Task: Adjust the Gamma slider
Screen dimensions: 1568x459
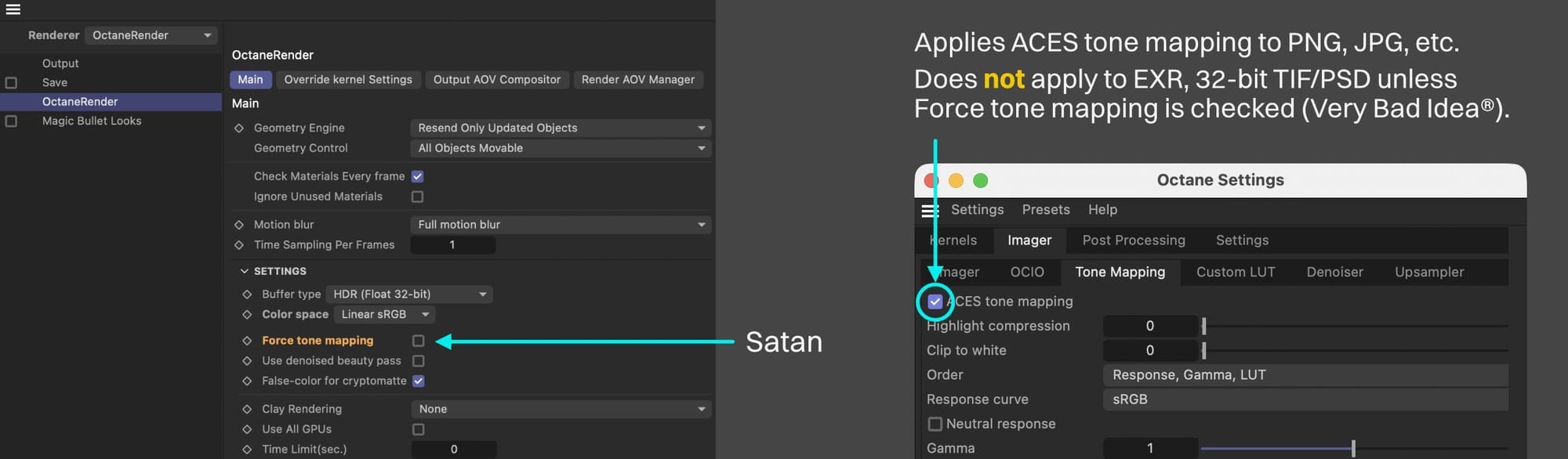Action: 1355,448
